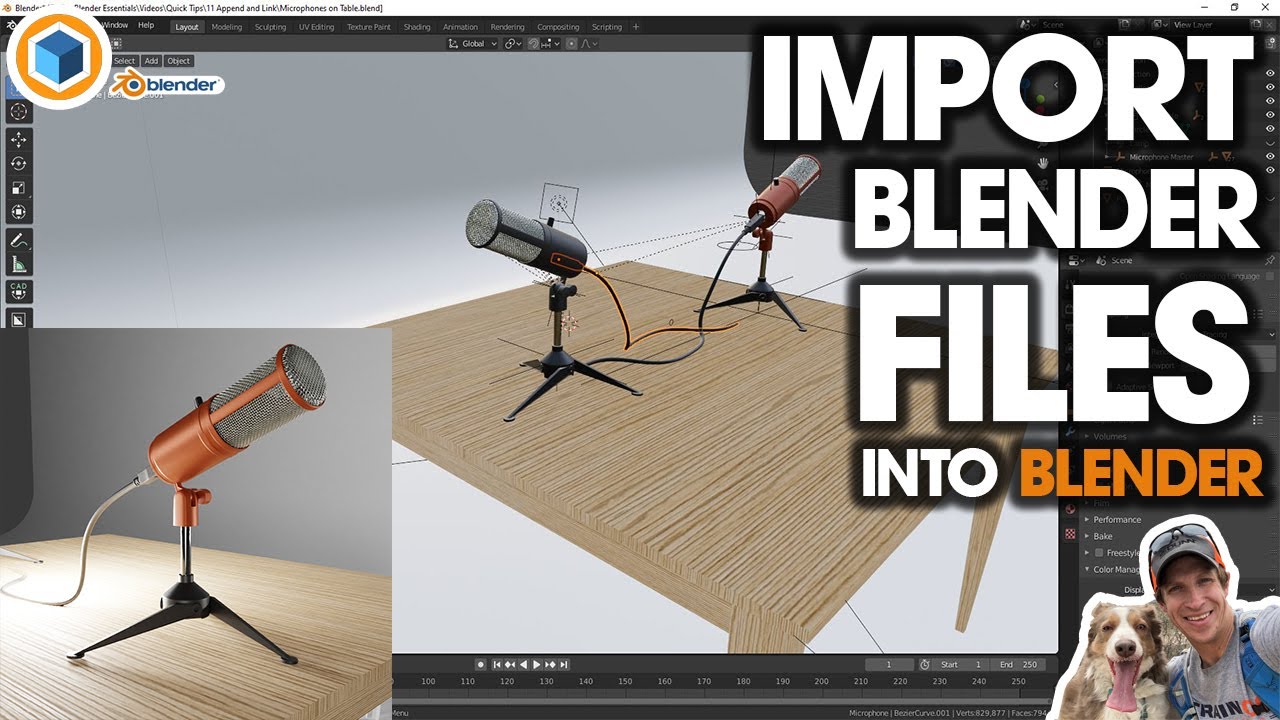The image size is (1280, 720).
Task: Jump to the timeline end frame
Action: point(564,664)
